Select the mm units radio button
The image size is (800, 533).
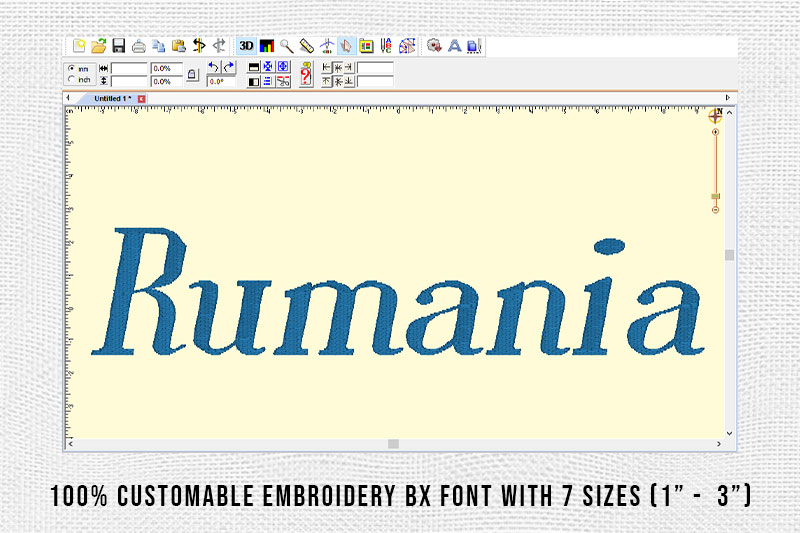click(x=71, y=68)
